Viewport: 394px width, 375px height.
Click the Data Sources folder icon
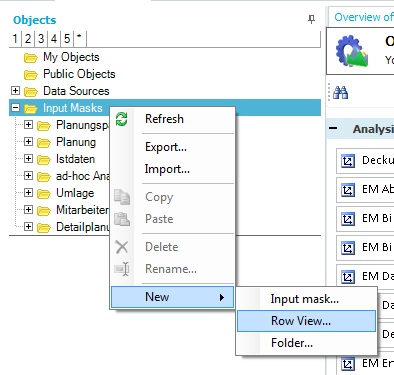click(x=31, y=91)
